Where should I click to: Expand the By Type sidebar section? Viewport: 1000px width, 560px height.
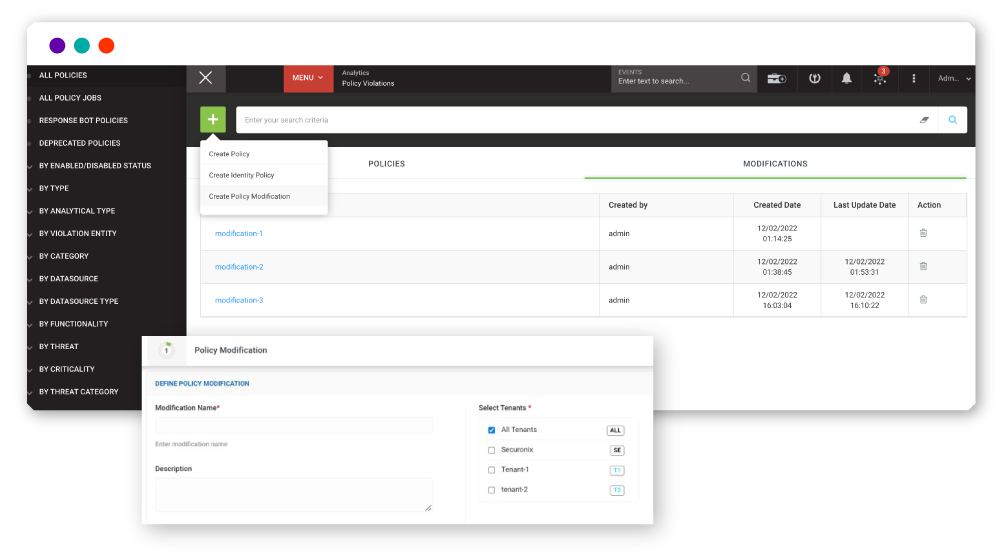pyautogui.click(x=54, y=188)
